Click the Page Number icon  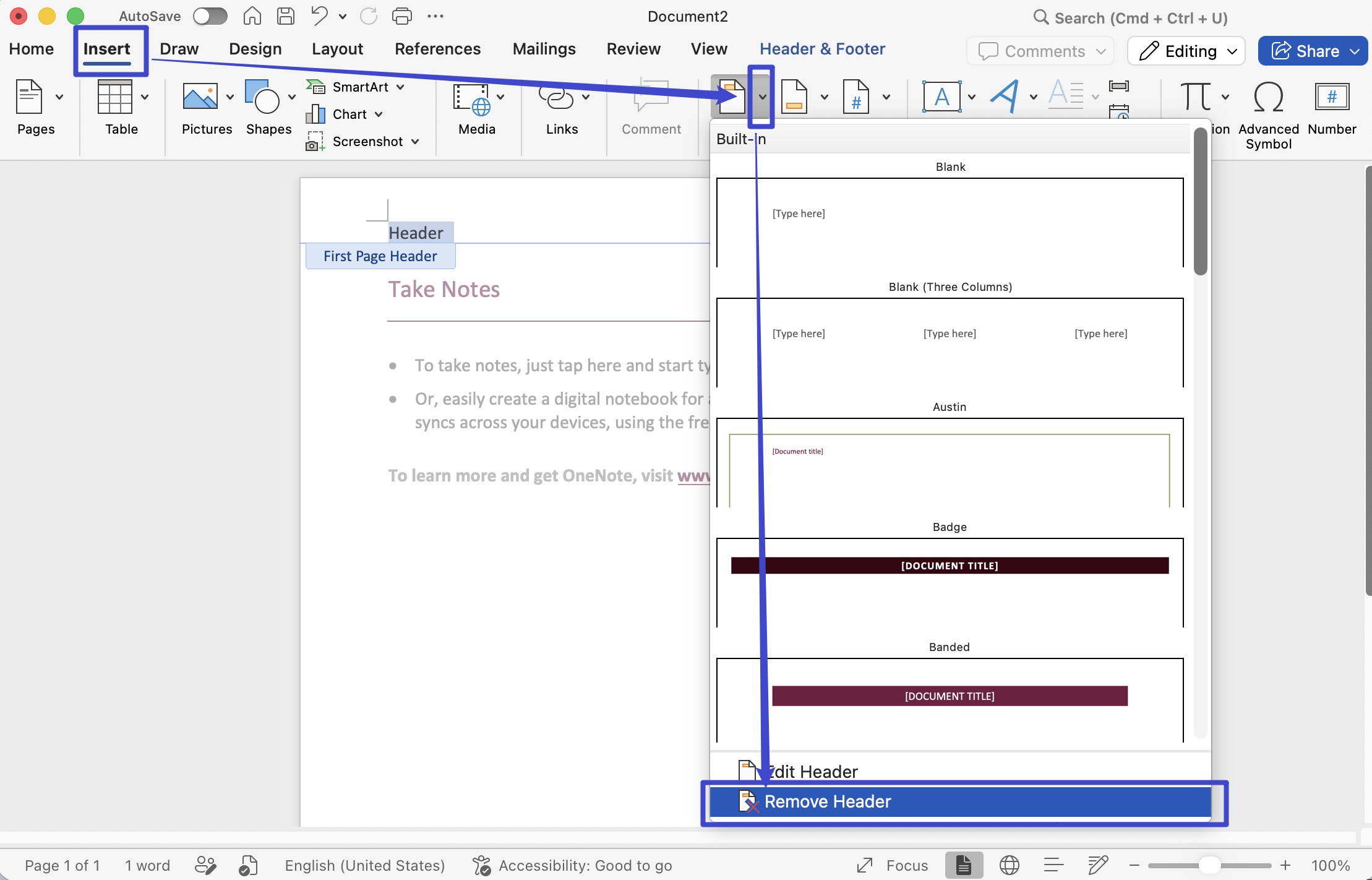pyautogui.click(x=856, y=97)
